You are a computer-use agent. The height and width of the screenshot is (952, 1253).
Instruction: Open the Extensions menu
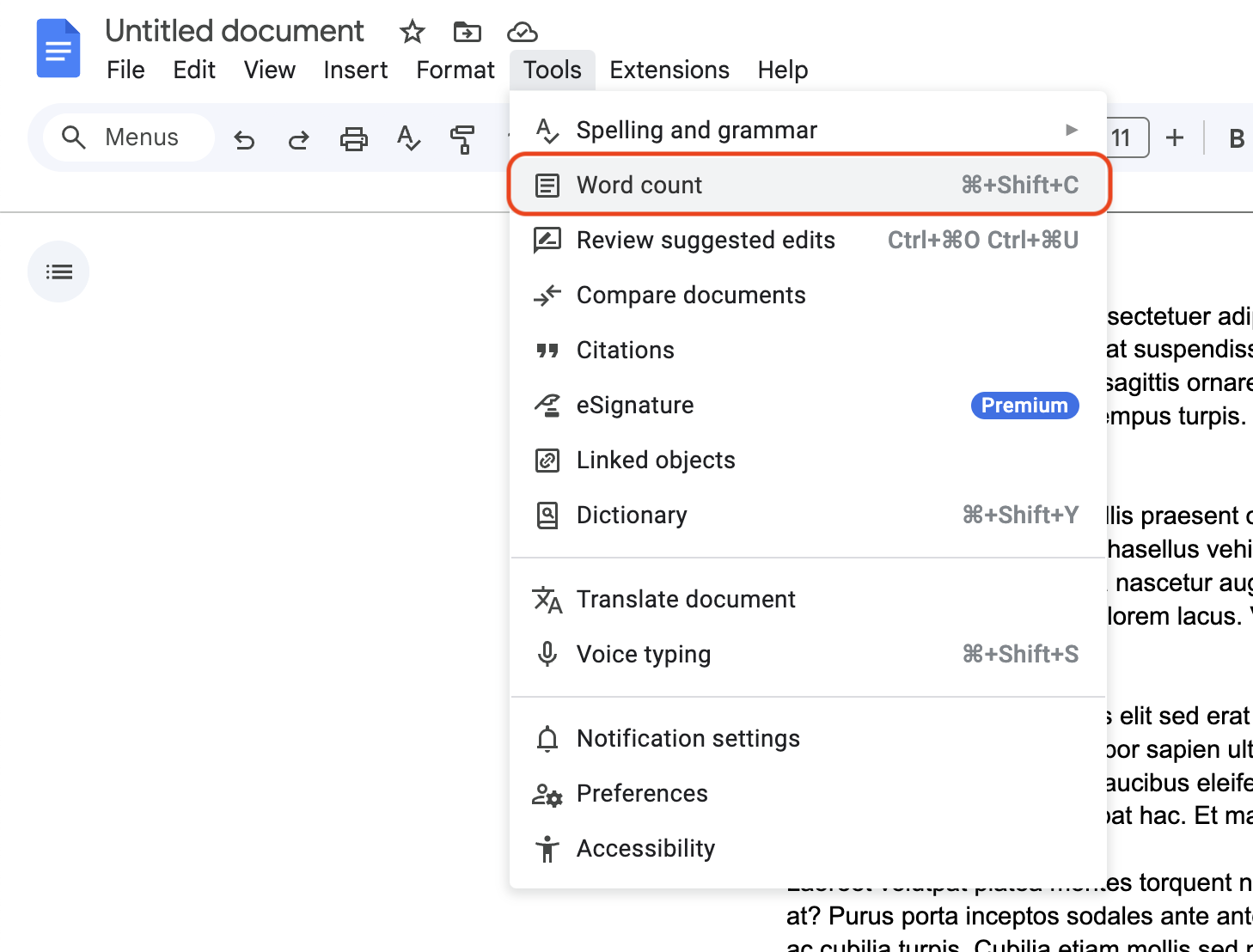point(669,70)
